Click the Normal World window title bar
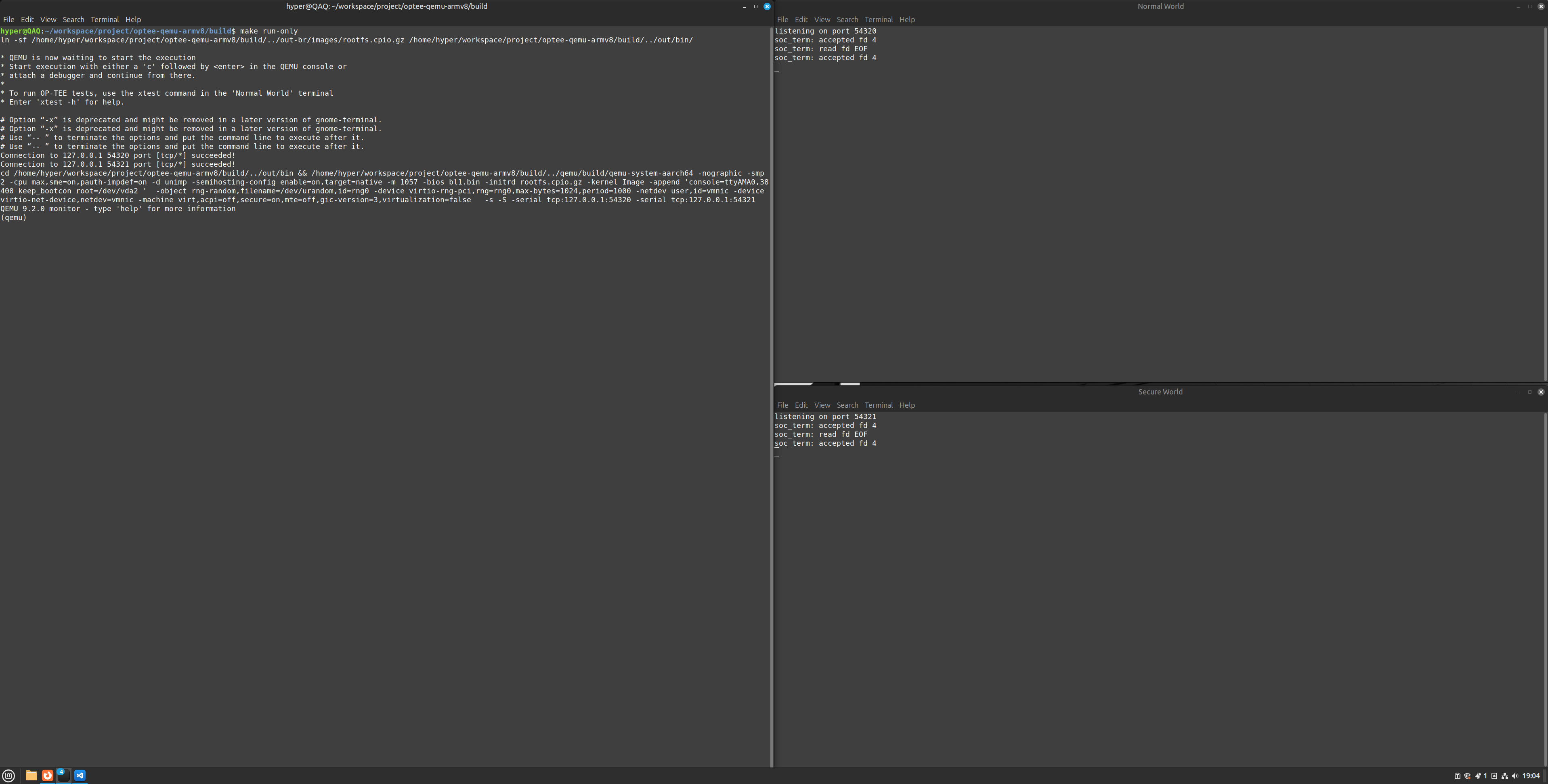The height and width of the screenshot is (784, 1548). pyautogui.click(x=1160, y=6)
